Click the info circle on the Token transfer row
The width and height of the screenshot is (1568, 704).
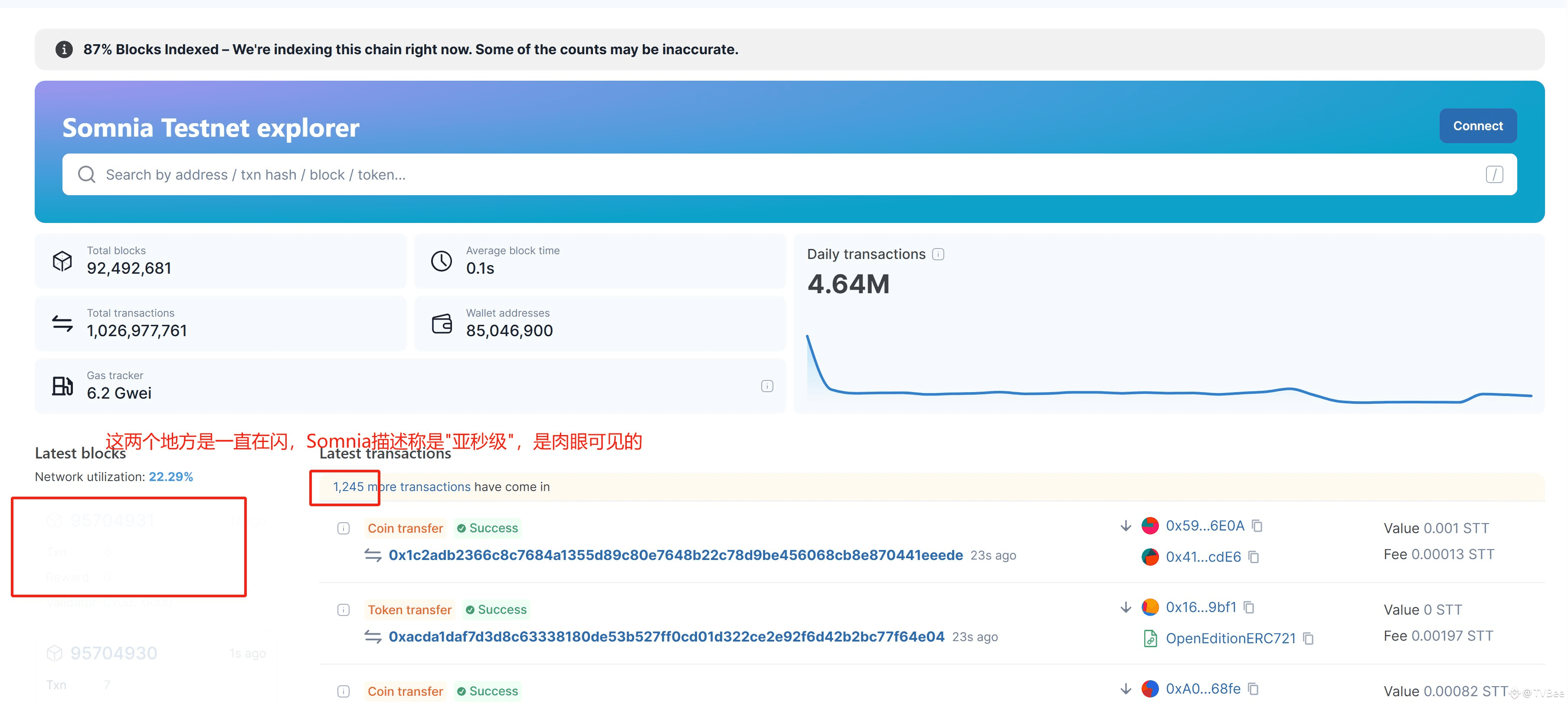click(344, 610)
